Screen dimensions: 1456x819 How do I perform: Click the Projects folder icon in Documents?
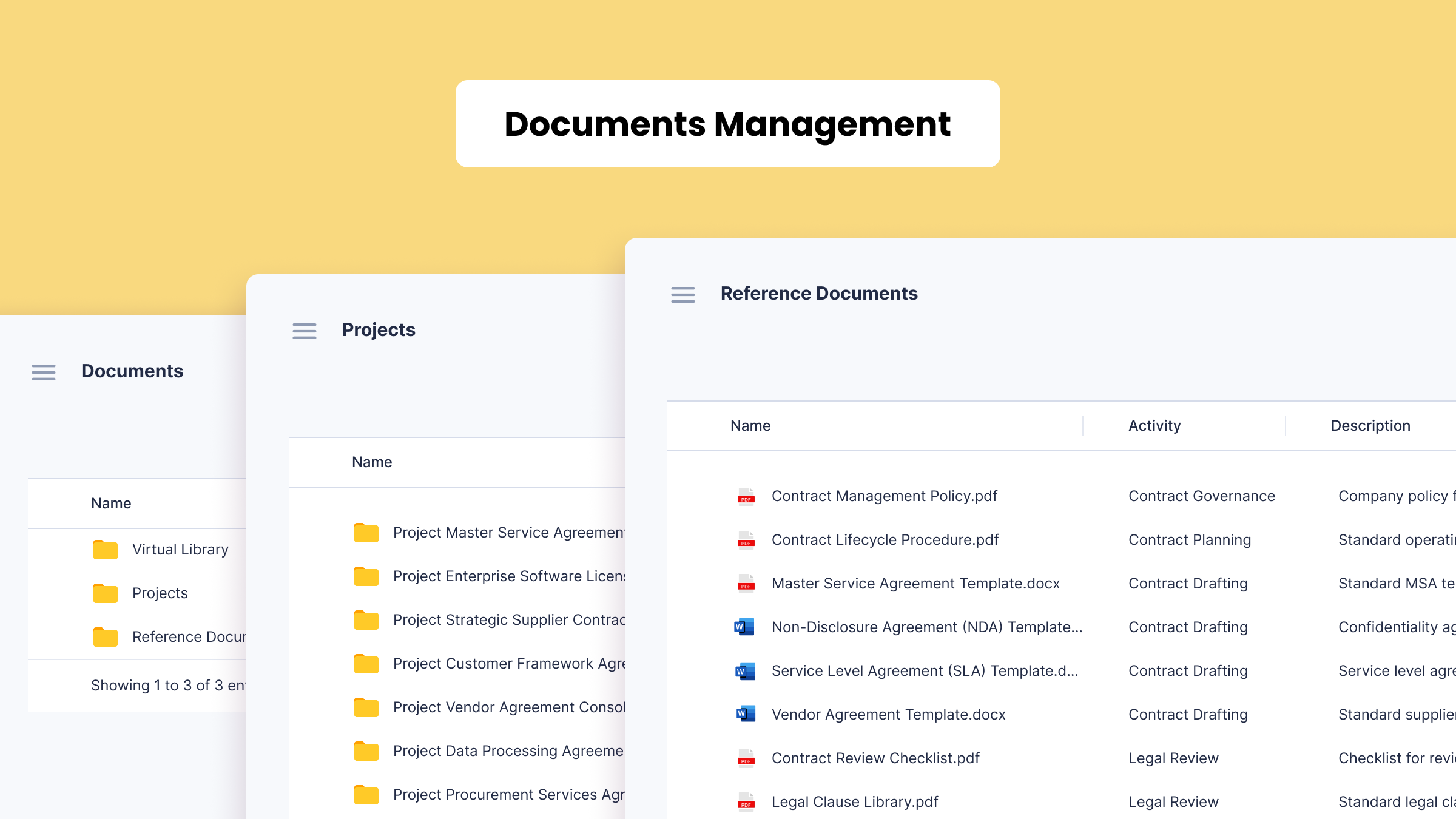pos(106,593)
